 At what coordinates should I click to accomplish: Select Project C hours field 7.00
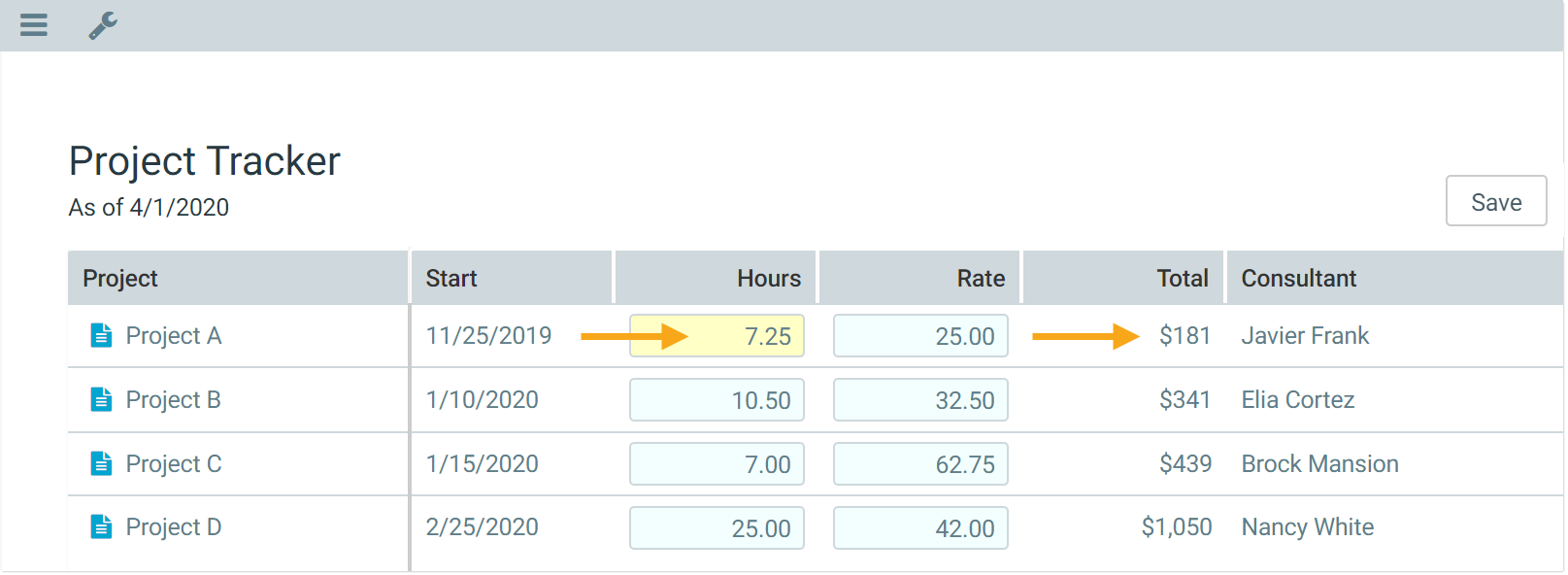717,464
